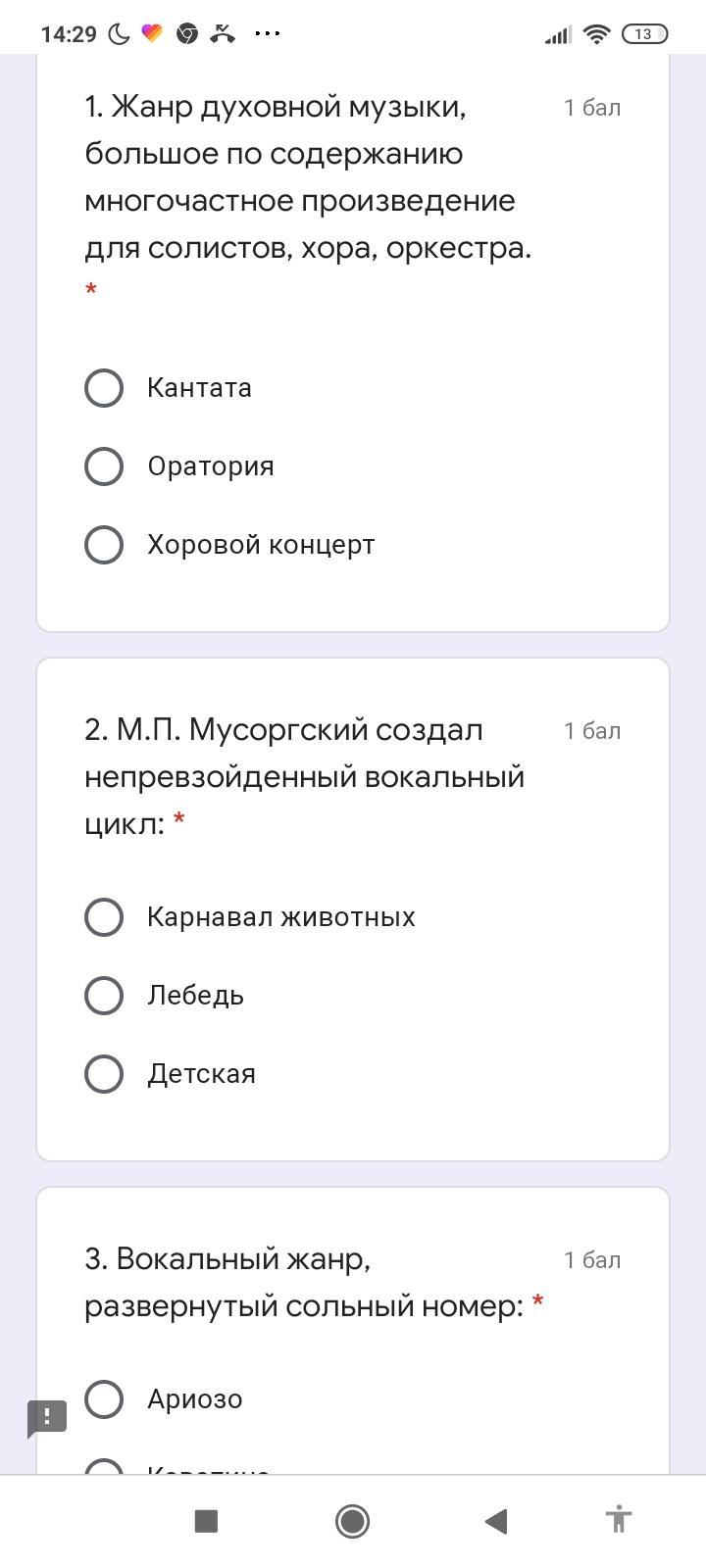The height and width of the screenshot is (1568, 706).
Task: Tap the missed call status icon
Action: pyautogui.click(x=223, y=34)
